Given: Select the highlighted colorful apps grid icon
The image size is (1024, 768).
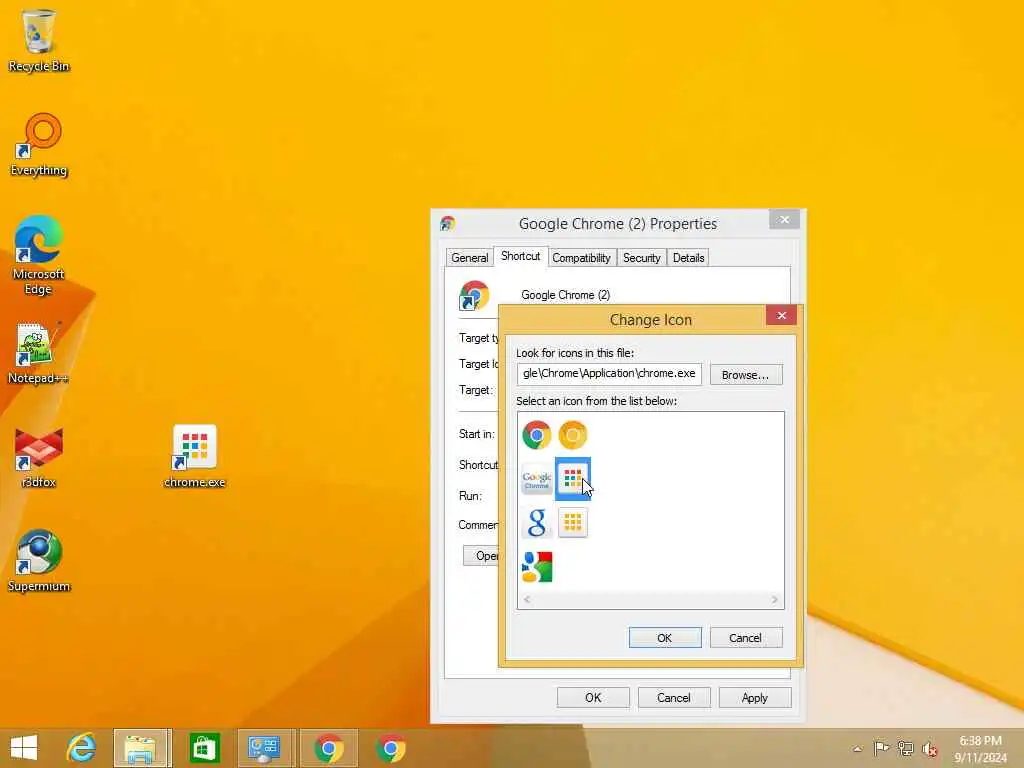Looking at the screenshot, I should click(573, 479).
